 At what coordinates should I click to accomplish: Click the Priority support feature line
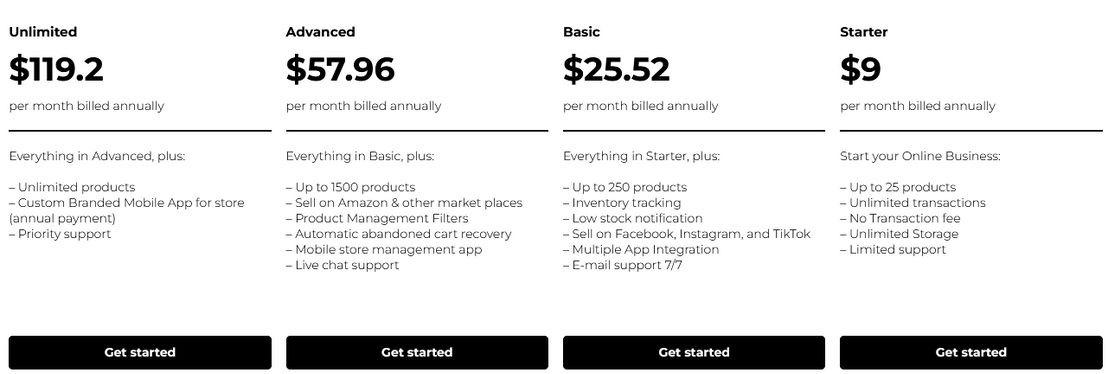click(x=60, y=234)
